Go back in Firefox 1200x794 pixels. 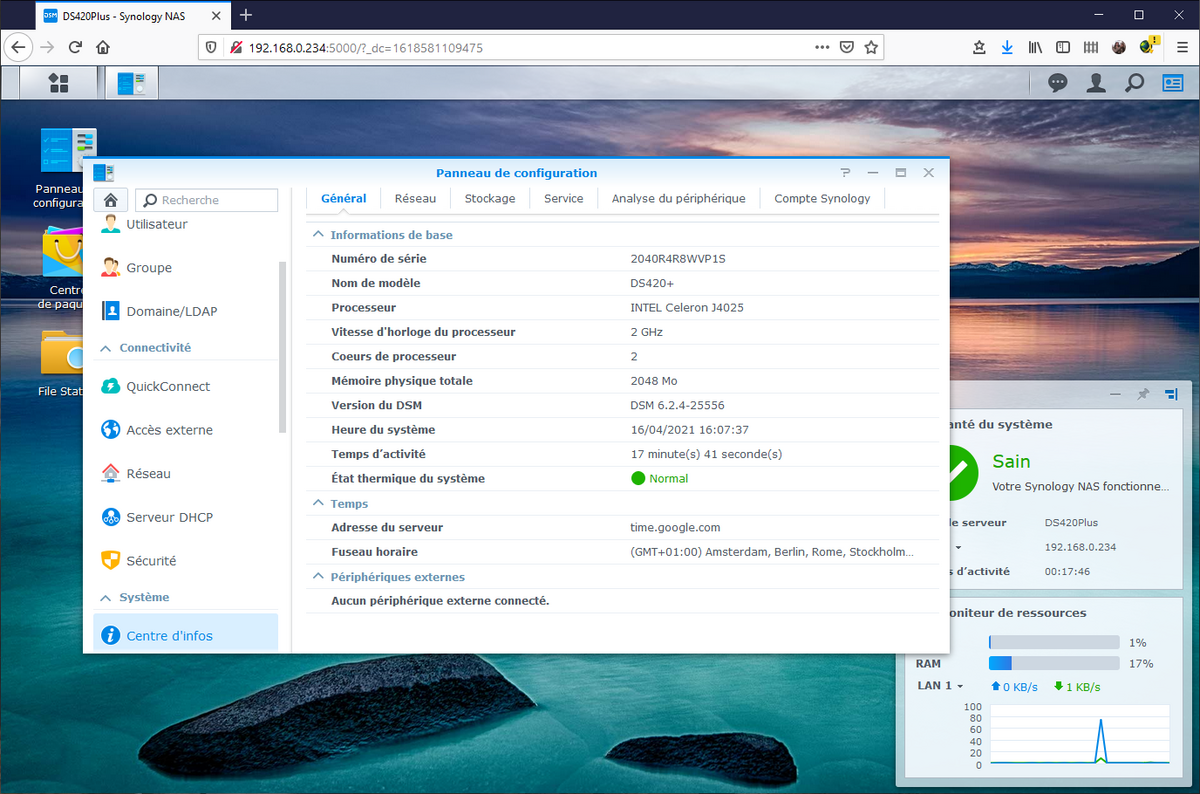click(x=20, y=47)
